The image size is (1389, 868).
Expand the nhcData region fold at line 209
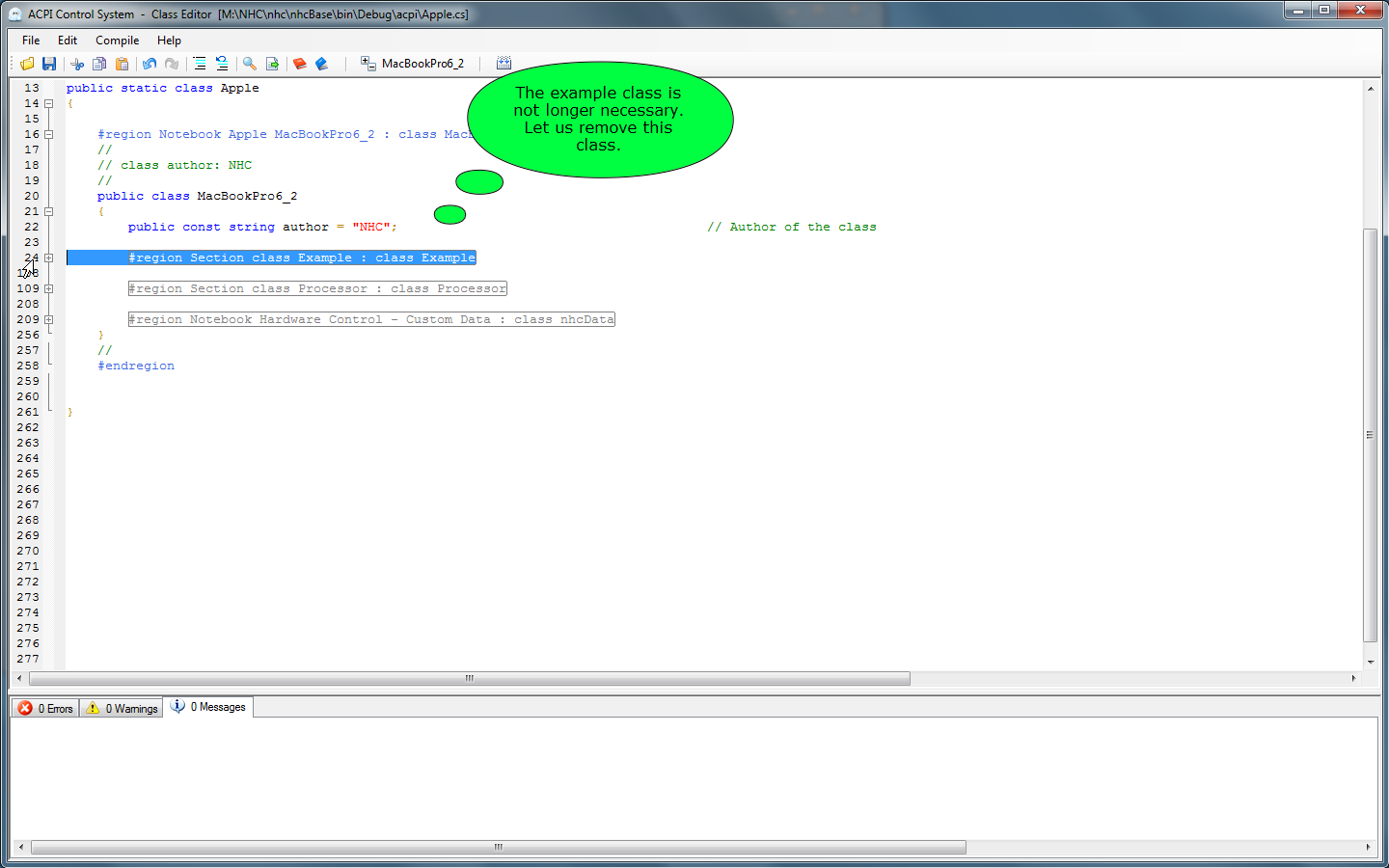[48, 320]
